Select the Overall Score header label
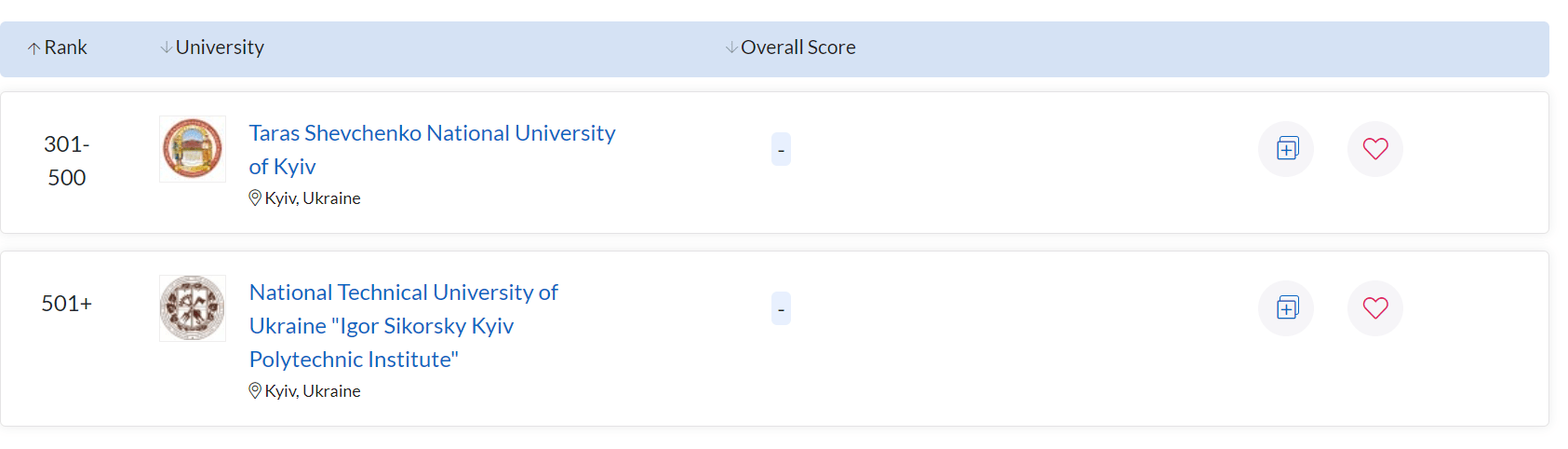Viewport: 1568px width, 449px height. coord(798,48)
